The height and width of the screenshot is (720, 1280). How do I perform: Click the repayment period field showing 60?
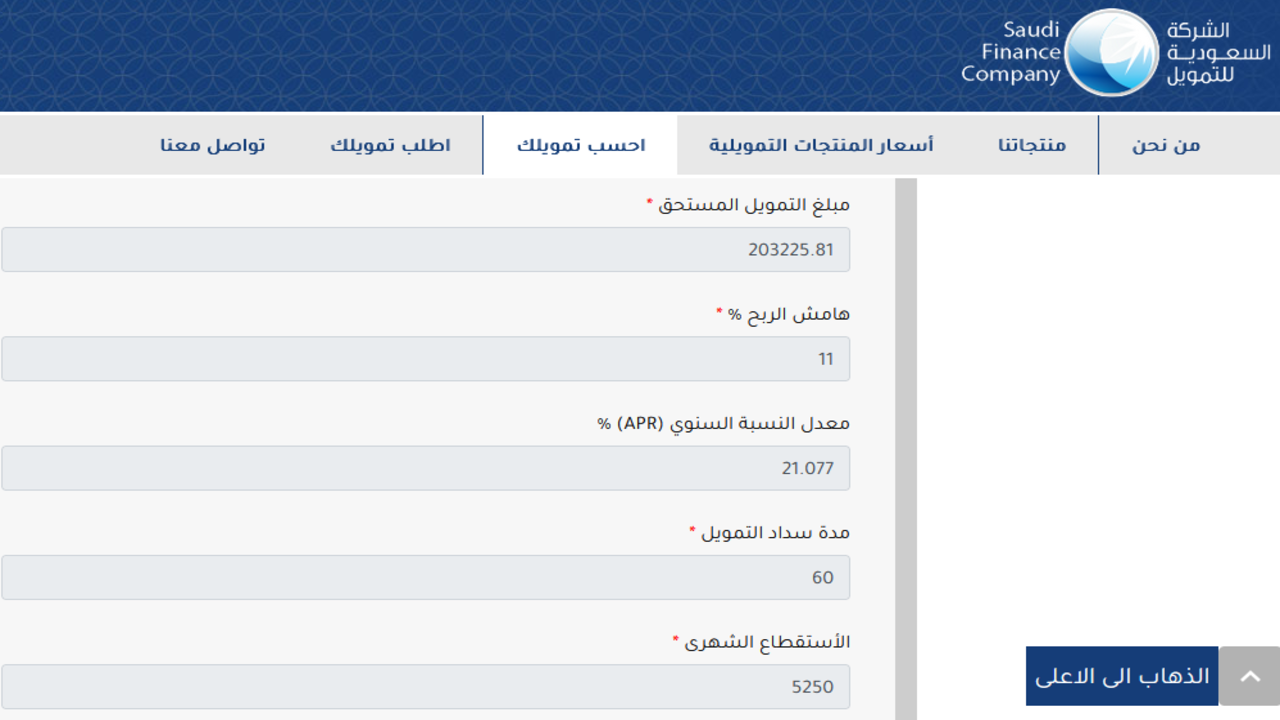coord(425,577)
